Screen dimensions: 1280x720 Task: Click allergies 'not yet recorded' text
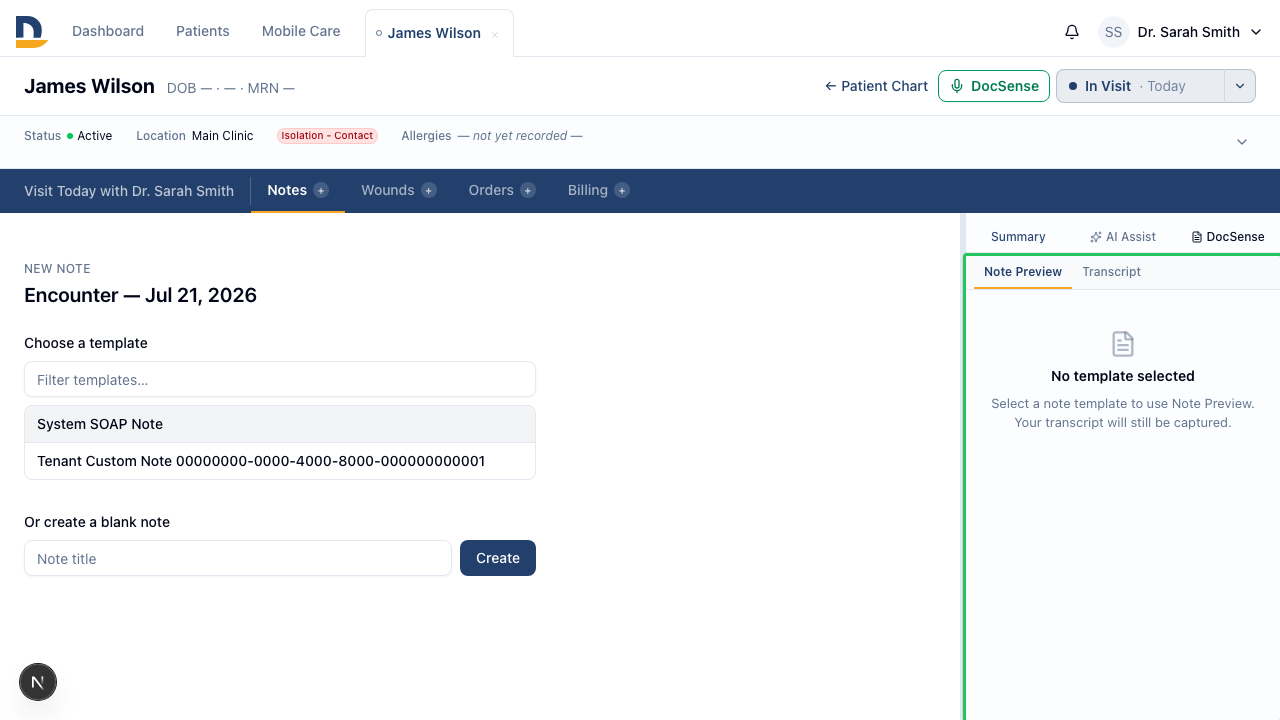[x=520, y=136]
